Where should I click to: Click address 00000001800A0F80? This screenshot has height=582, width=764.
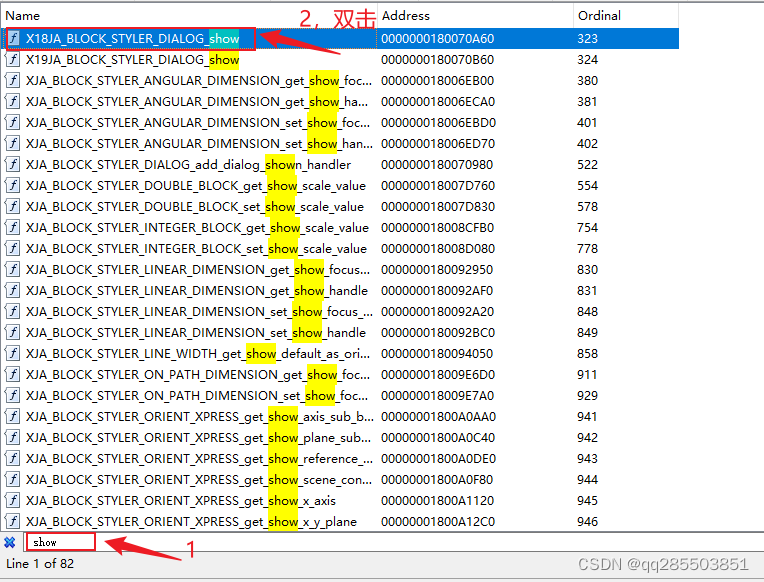point(437,480)
